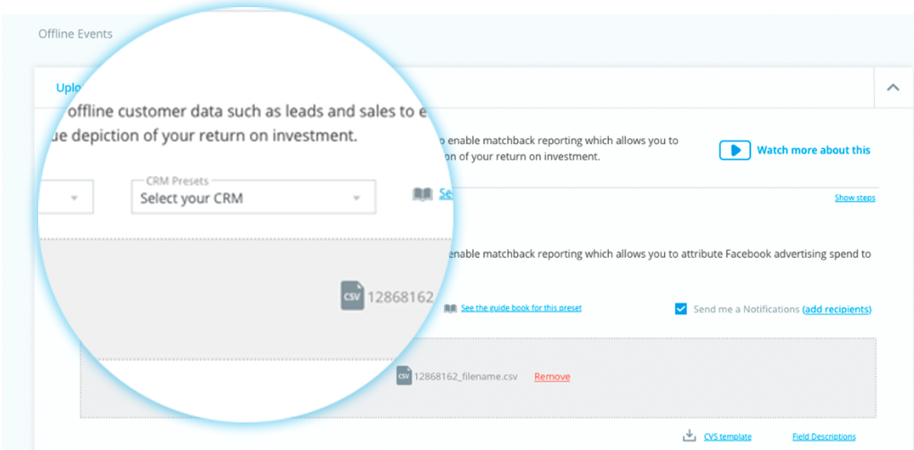Expand the partially visible dropdown left of CRM Presets

click(x=65, y=197)
